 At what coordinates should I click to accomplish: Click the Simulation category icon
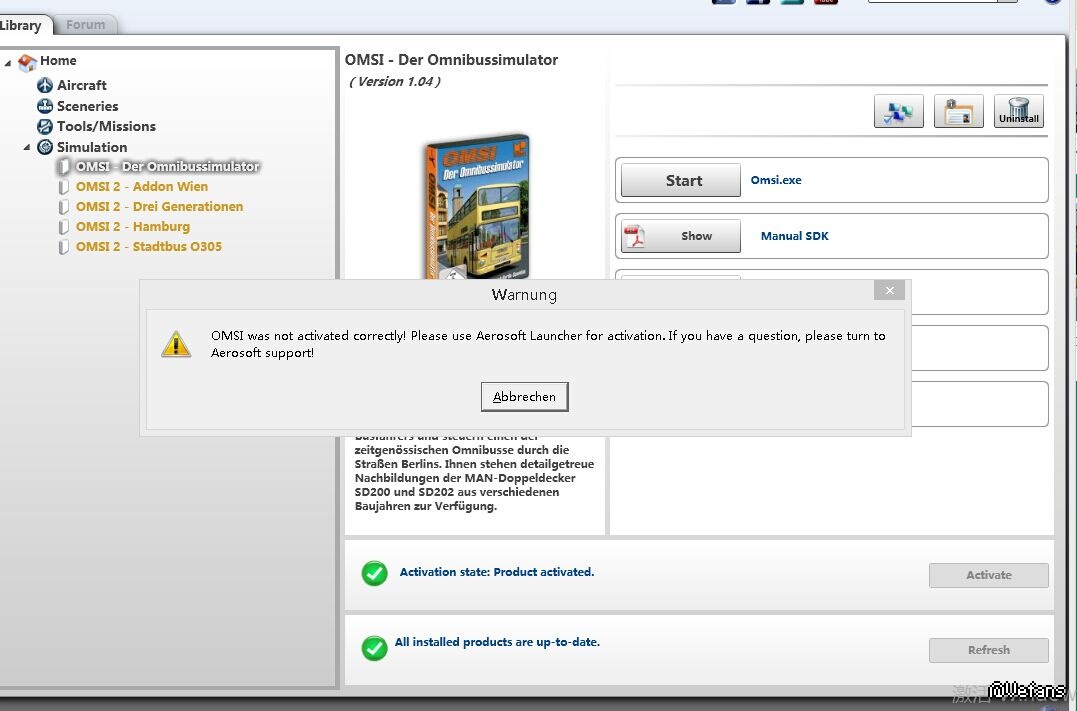click(45, 147)
